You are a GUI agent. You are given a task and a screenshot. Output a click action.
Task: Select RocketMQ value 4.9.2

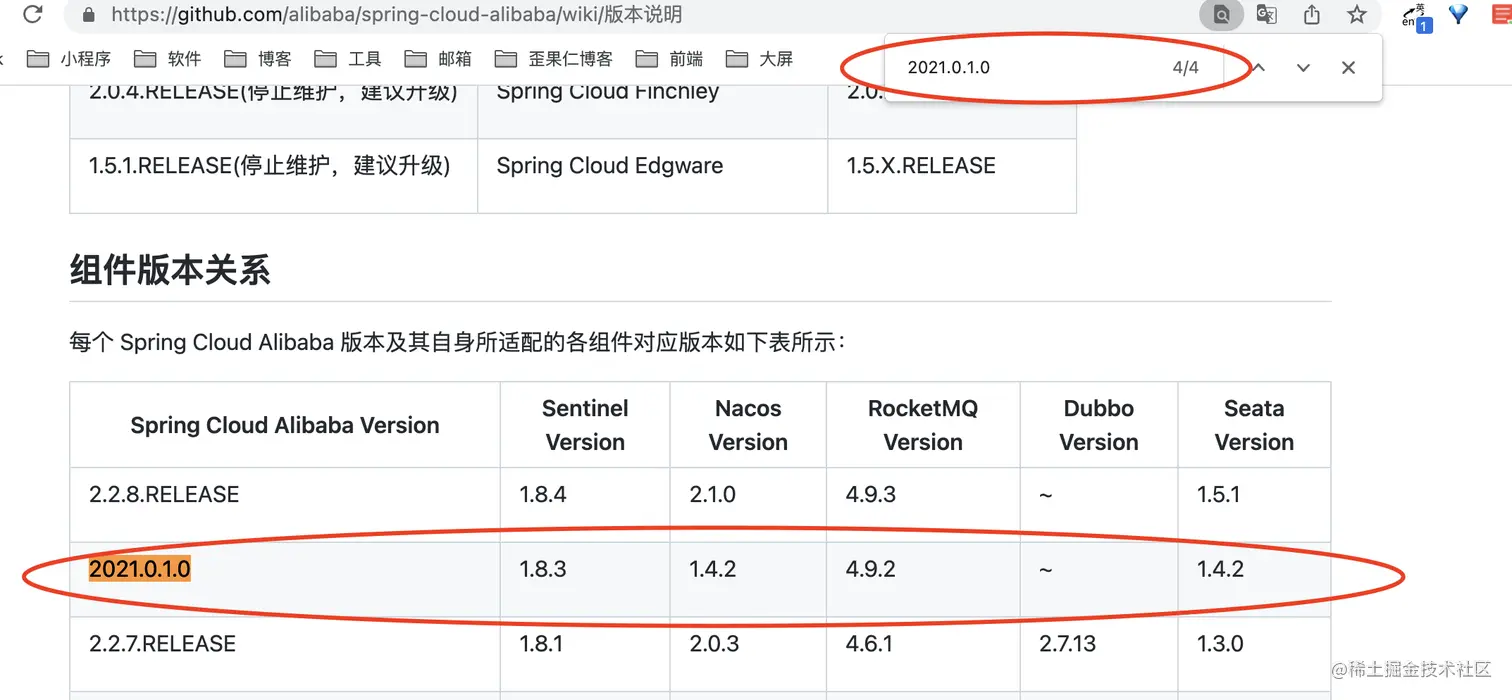[x=871, y=569]
